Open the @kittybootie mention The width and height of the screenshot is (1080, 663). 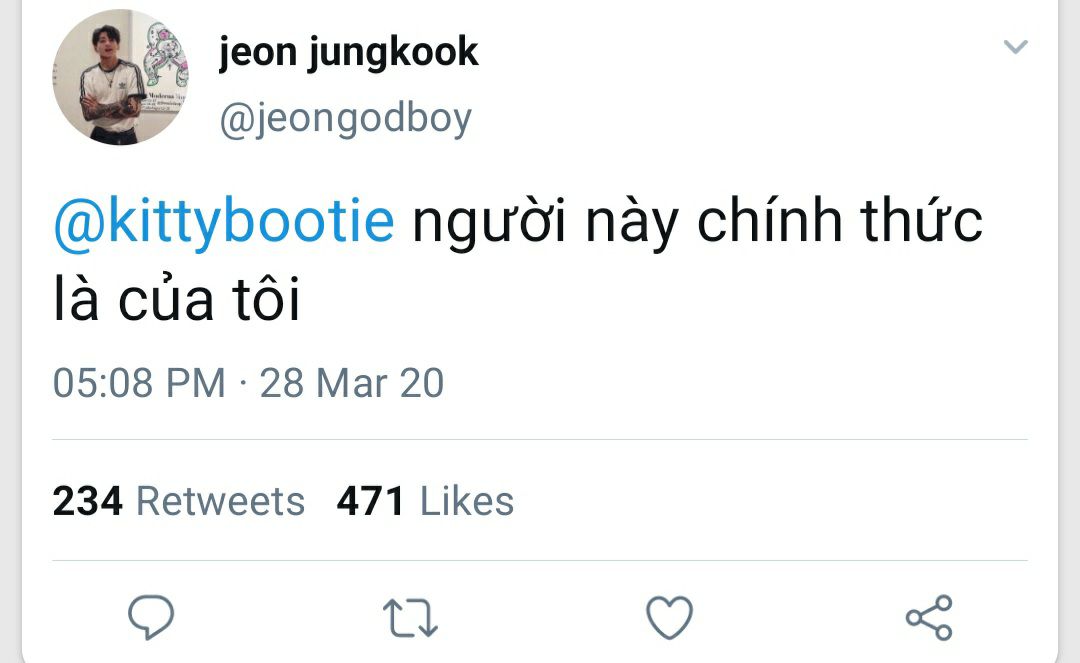(x=224, y=222)
